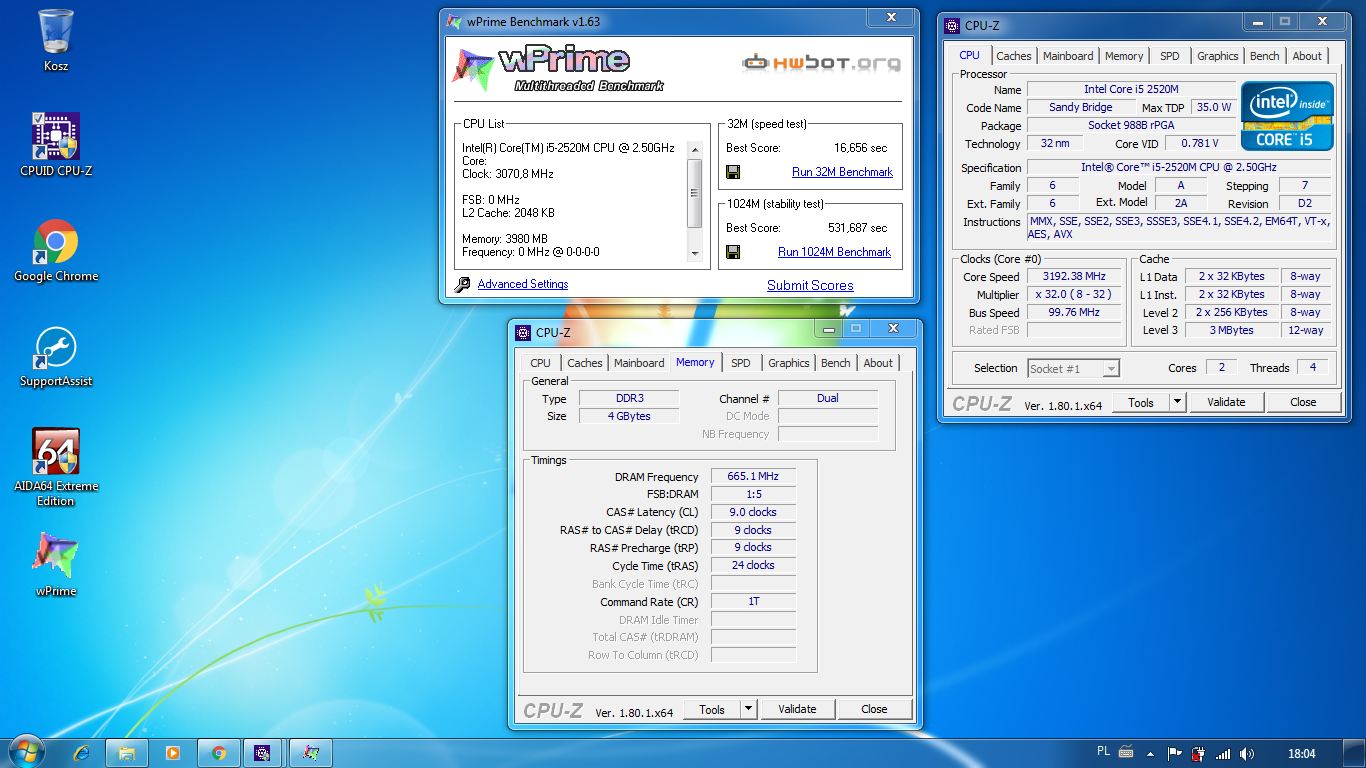Screen dimensions: 1366x768
Task: Click the 1024M Best Score 531,687 sec
Action: [x=857, y=227]
